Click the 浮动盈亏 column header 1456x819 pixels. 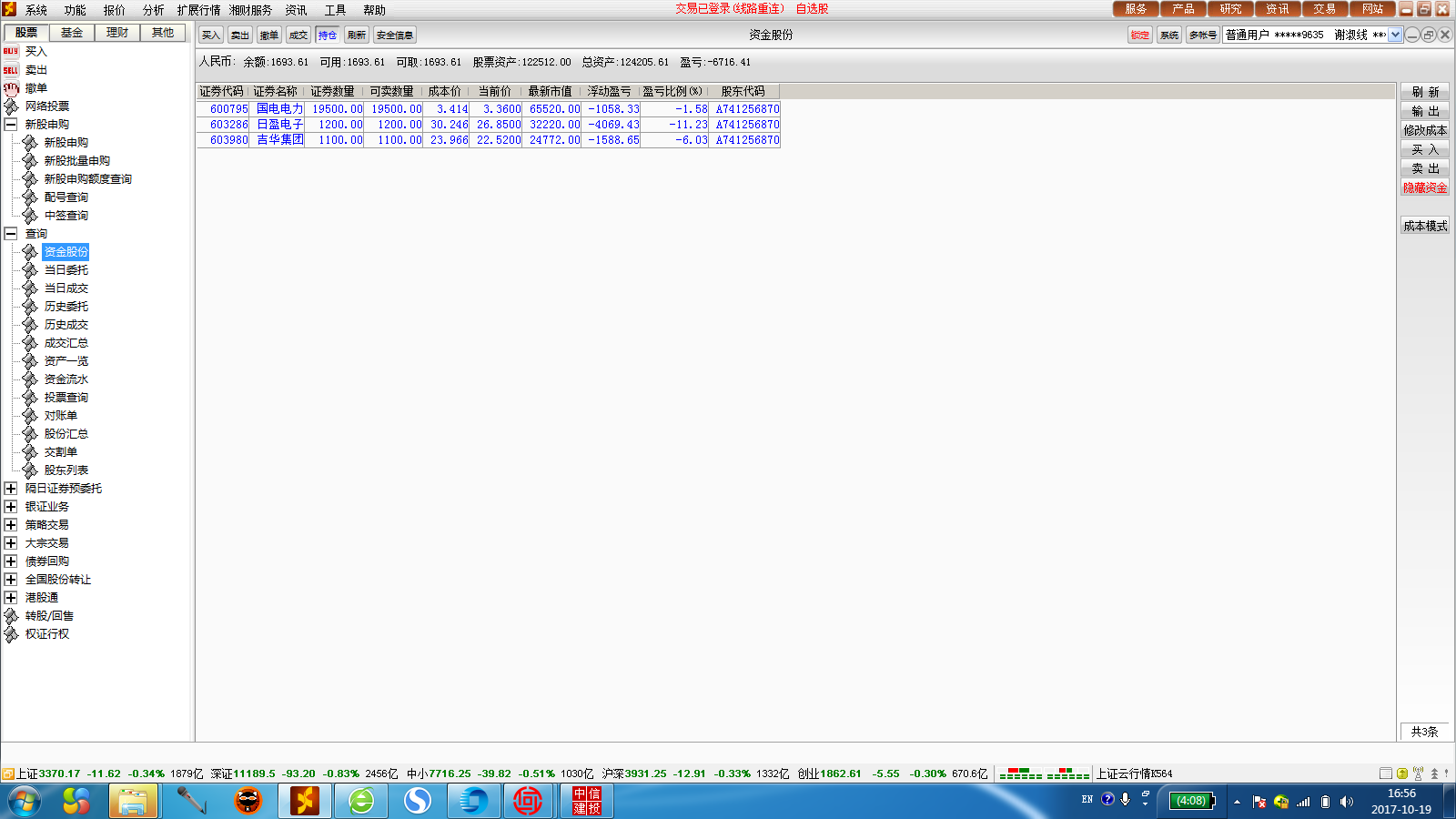tap(609, 92)
